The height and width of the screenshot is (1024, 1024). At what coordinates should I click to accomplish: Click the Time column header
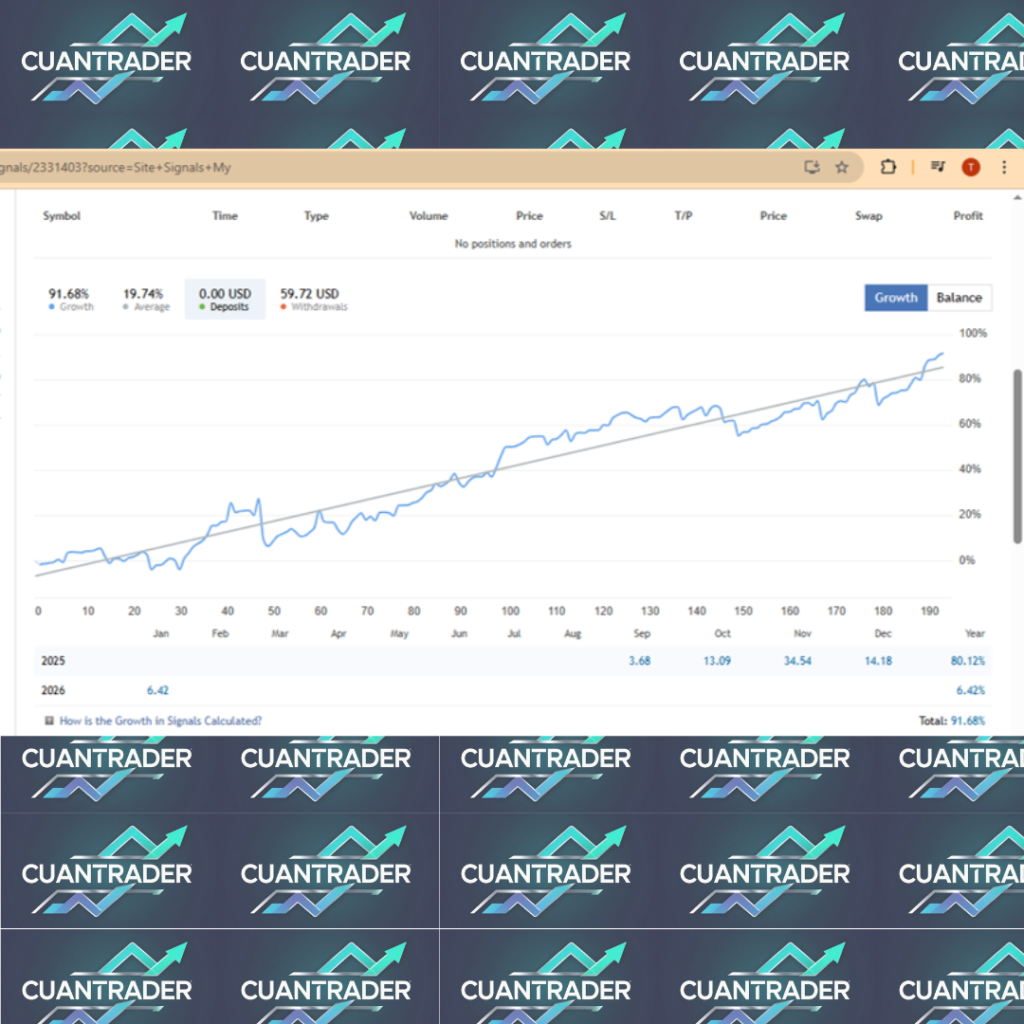225,216
